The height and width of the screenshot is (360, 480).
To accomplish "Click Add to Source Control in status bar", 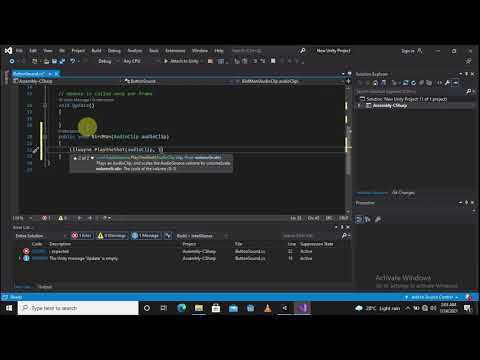I will [432, 297].
